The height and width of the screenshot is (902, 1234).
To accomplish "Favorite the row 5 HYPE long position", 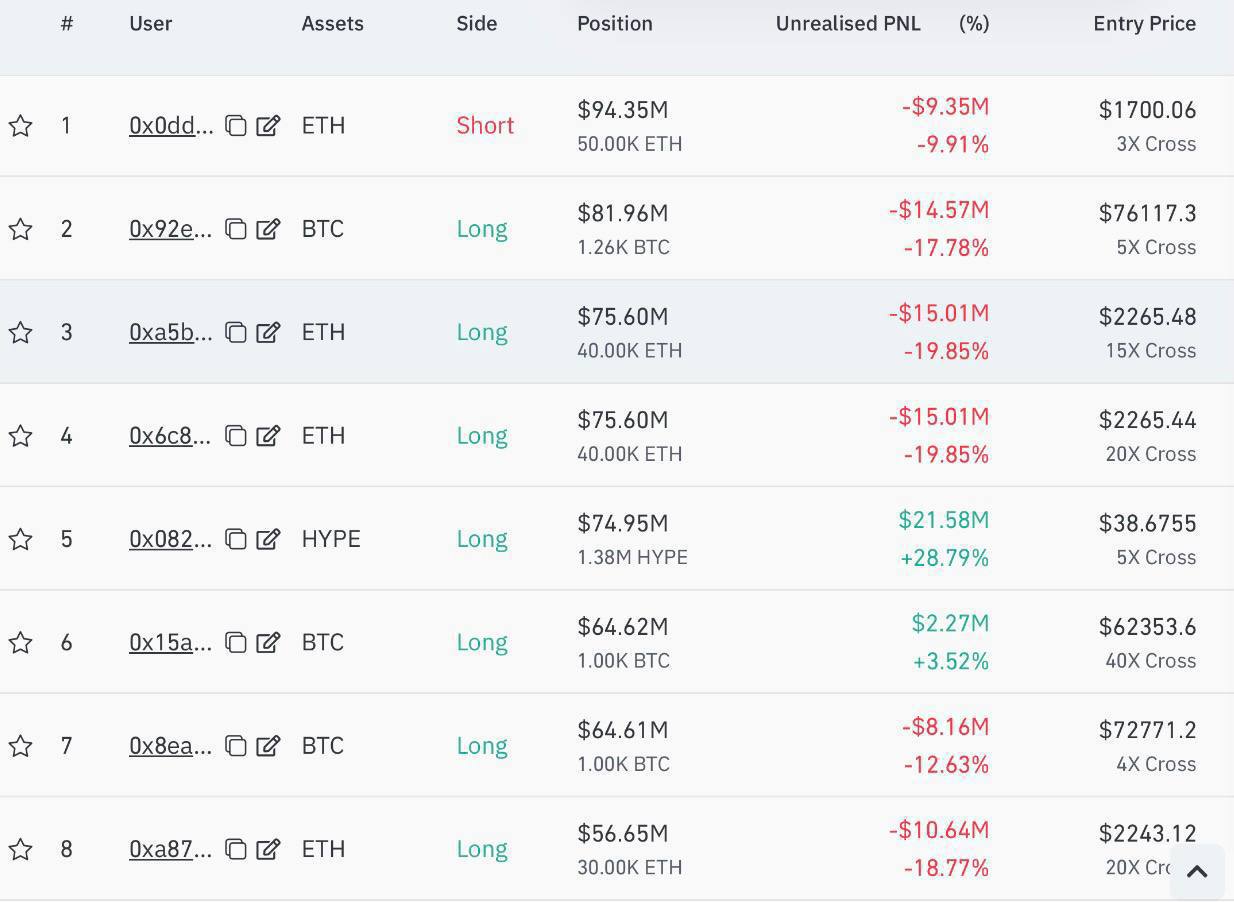I will point(21,539).
